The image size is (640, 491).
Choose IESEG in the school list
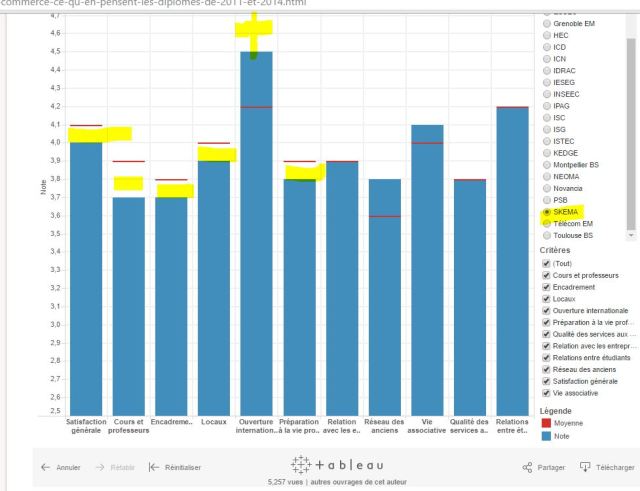(547, 82)
